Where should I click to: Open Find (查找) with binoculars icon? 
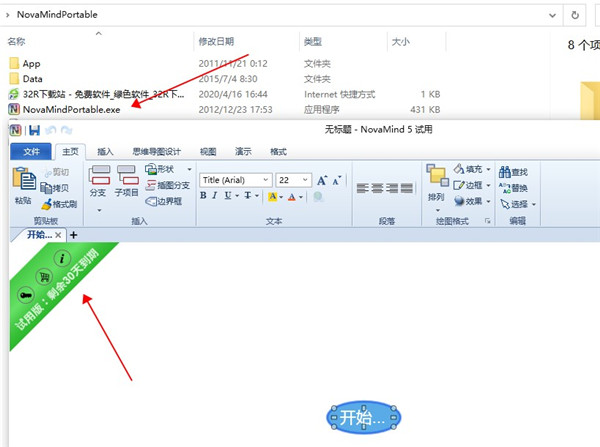(513, 172)
